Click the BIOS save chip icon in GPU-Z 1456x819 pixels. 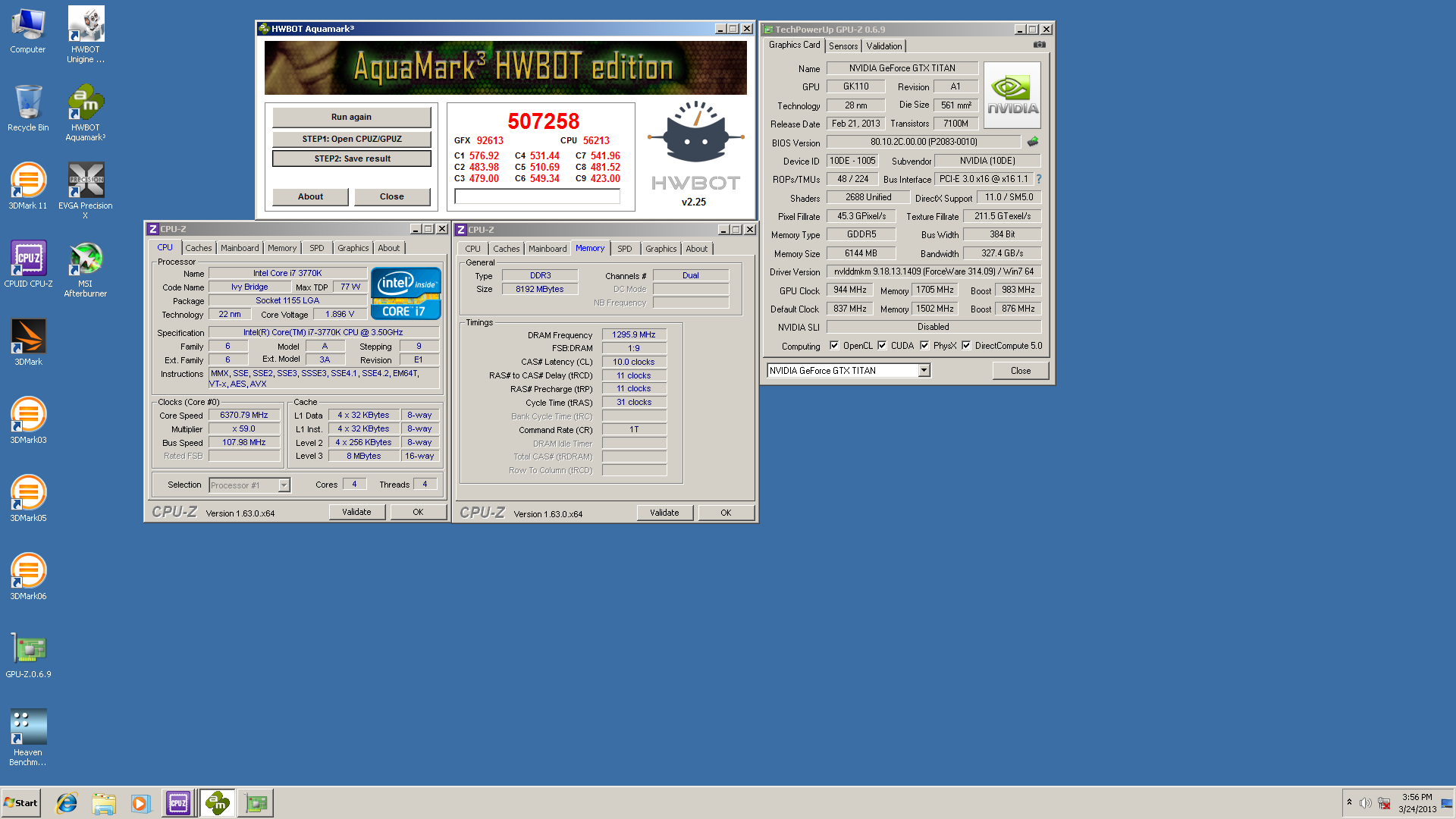point(1032,142)
